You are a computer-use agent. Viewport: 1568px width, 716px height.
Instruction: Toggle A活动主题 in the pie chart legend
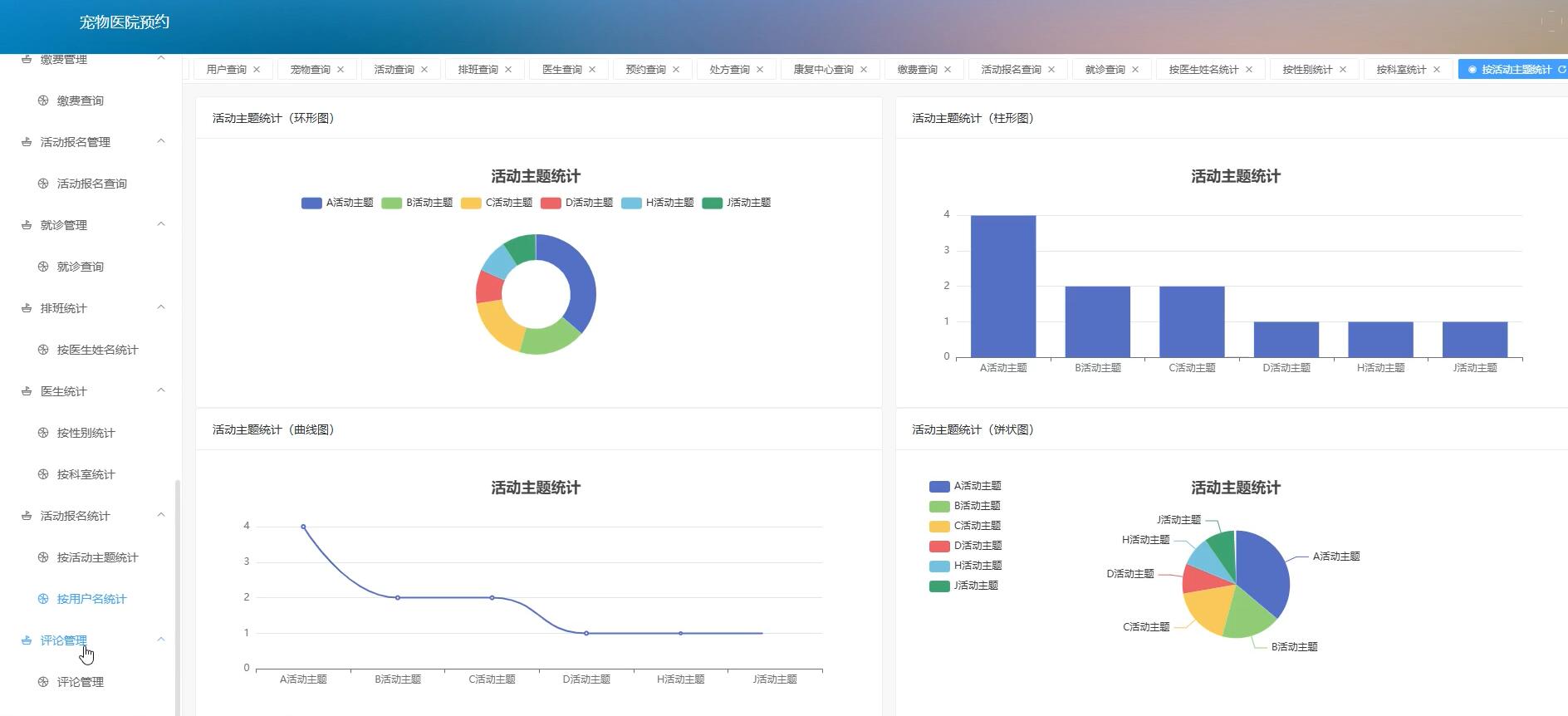coord(965,486)
